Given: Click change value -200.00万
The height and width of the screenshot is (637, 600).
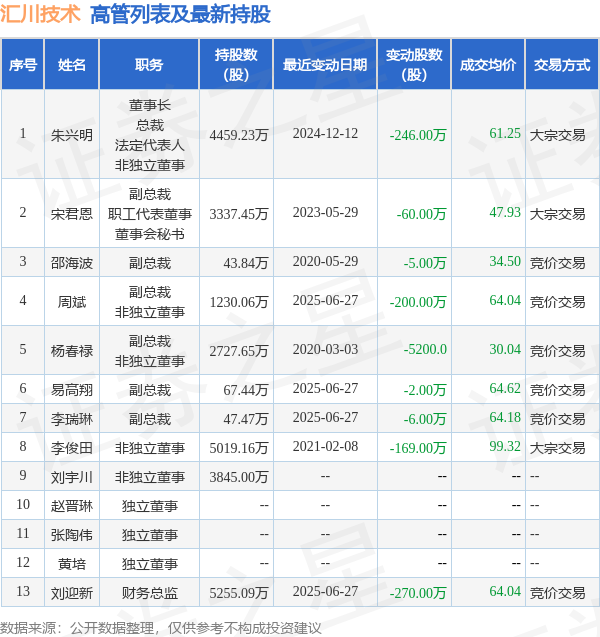Looking at the screenshot, I should tap(418, 302).
